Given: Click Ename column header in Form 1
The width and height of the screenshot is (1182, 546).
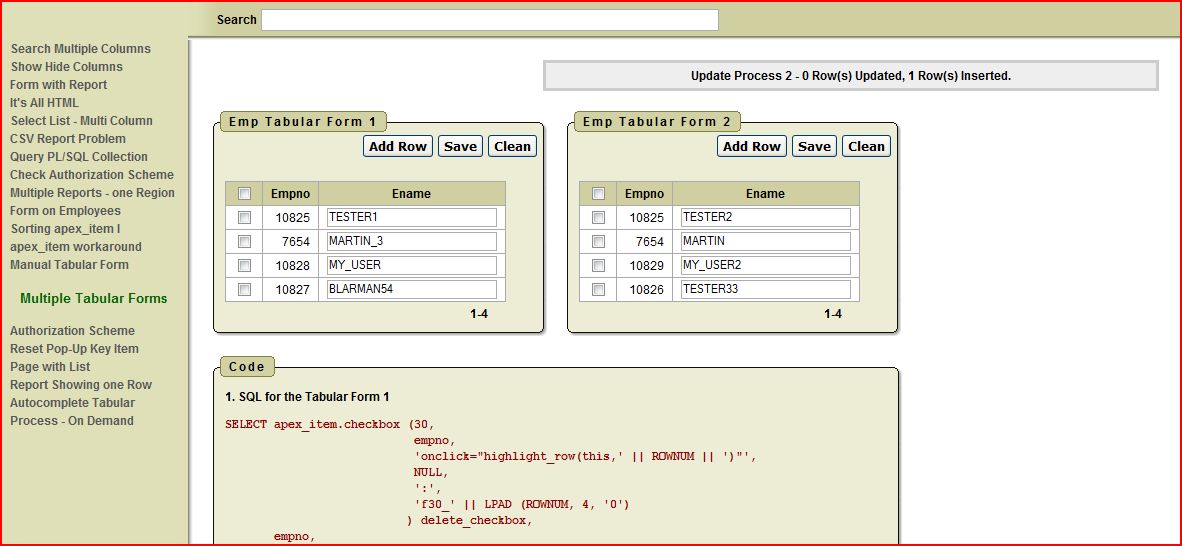Looking at the screenshot, I should click(x=412, y=194).
